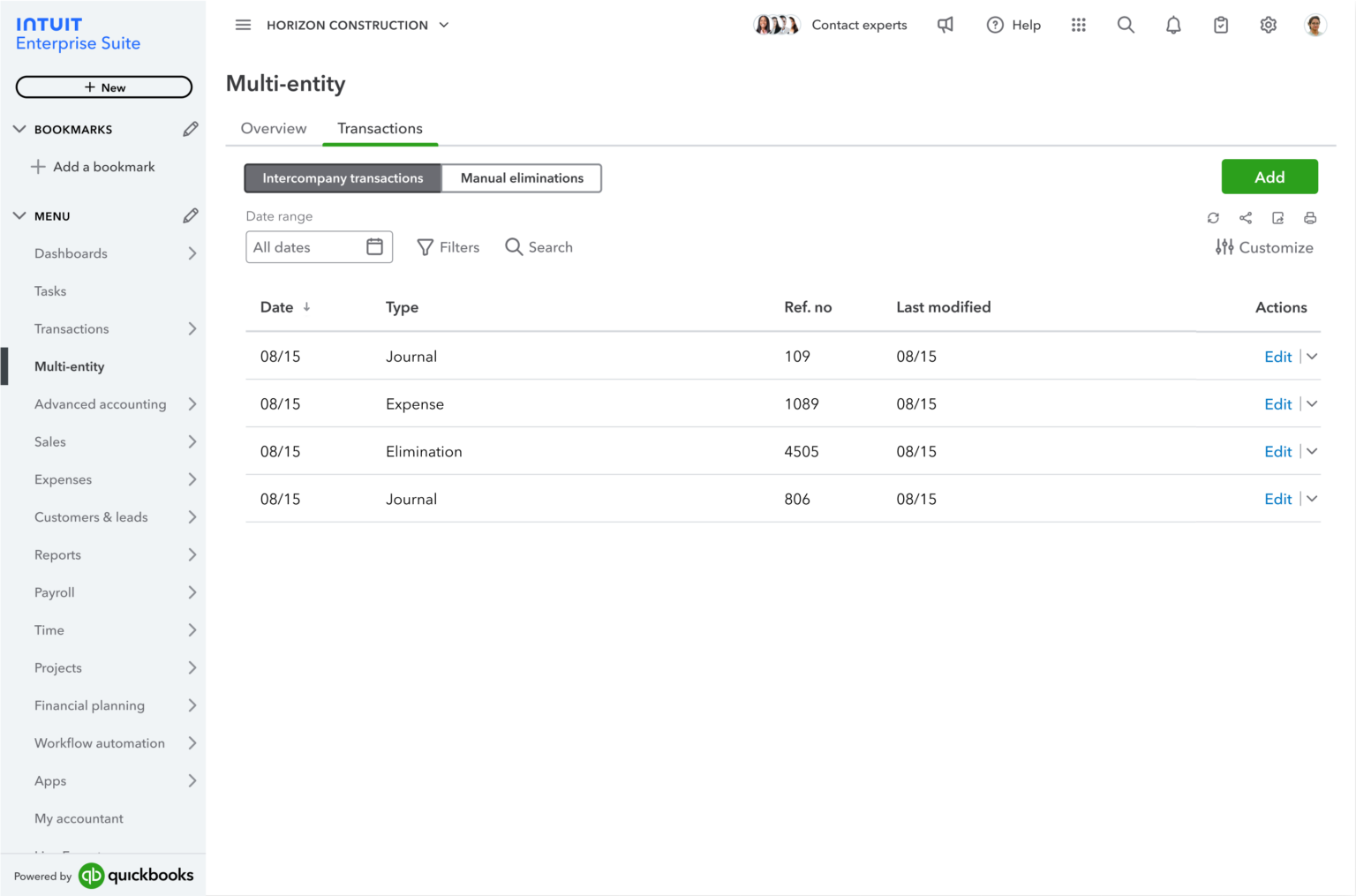This screenshot has width=1356, height=896.
Task: Click the export icon in table toolbar
Action: (x=1277, y=218)
